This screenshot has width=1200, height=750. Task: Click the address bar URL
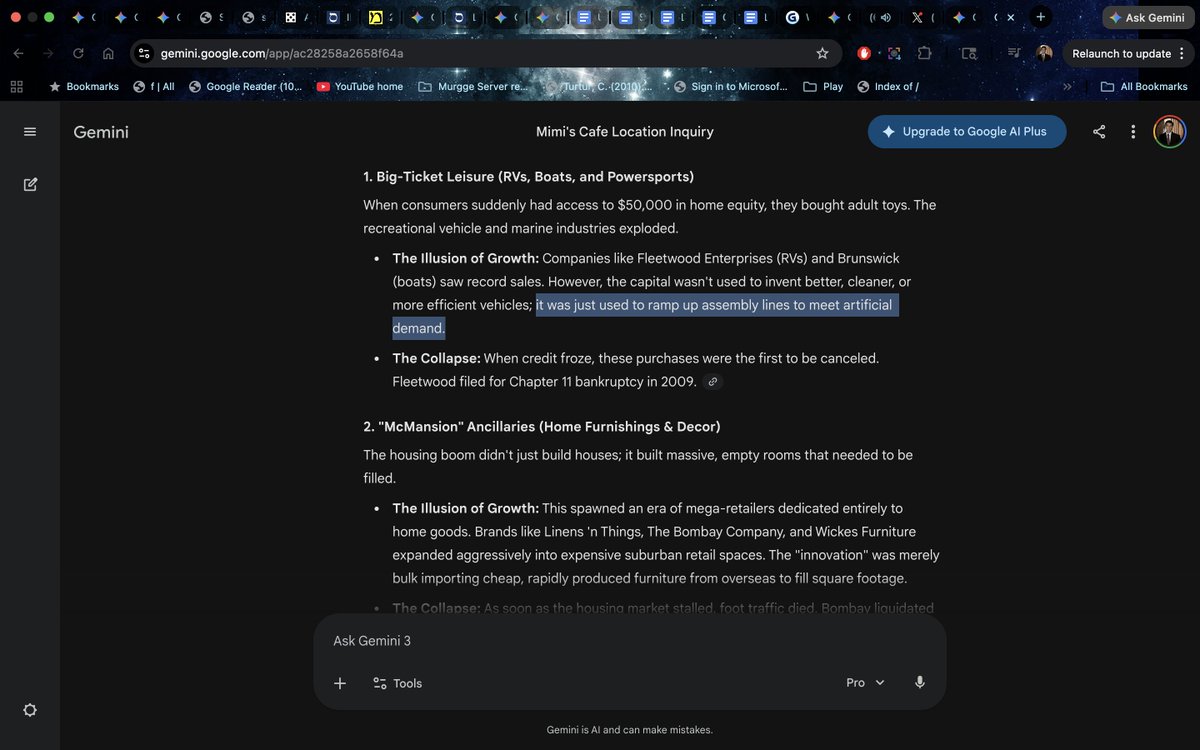click(282, 54)
